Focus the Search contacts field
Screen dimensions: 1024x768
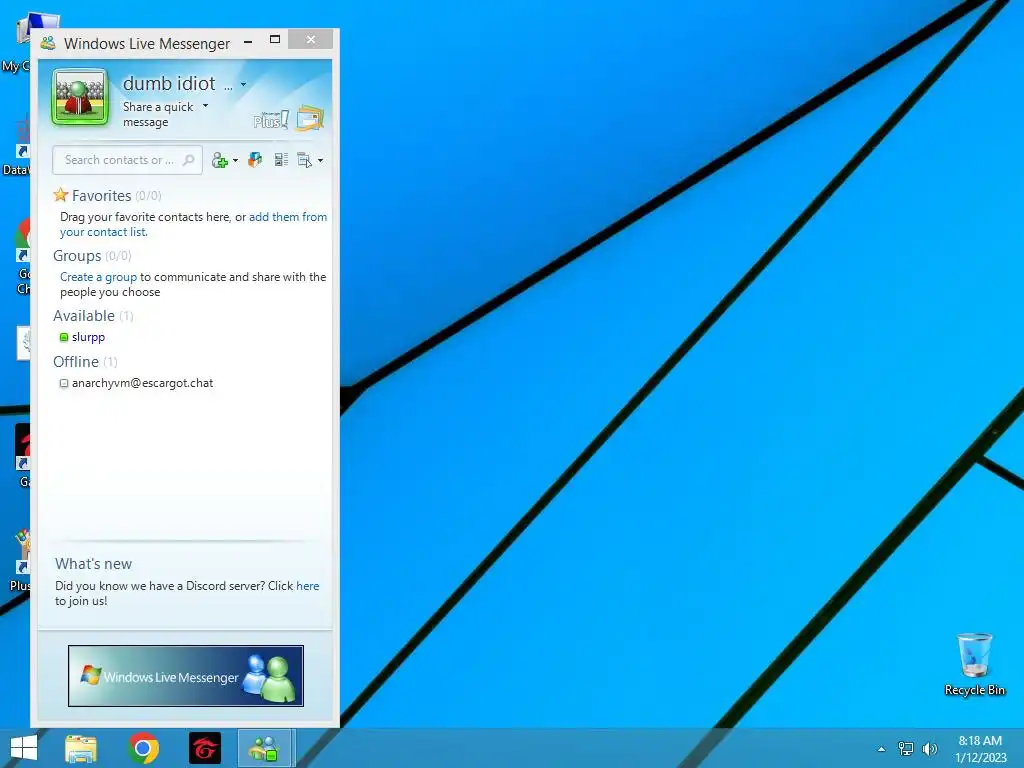(127, 160)
